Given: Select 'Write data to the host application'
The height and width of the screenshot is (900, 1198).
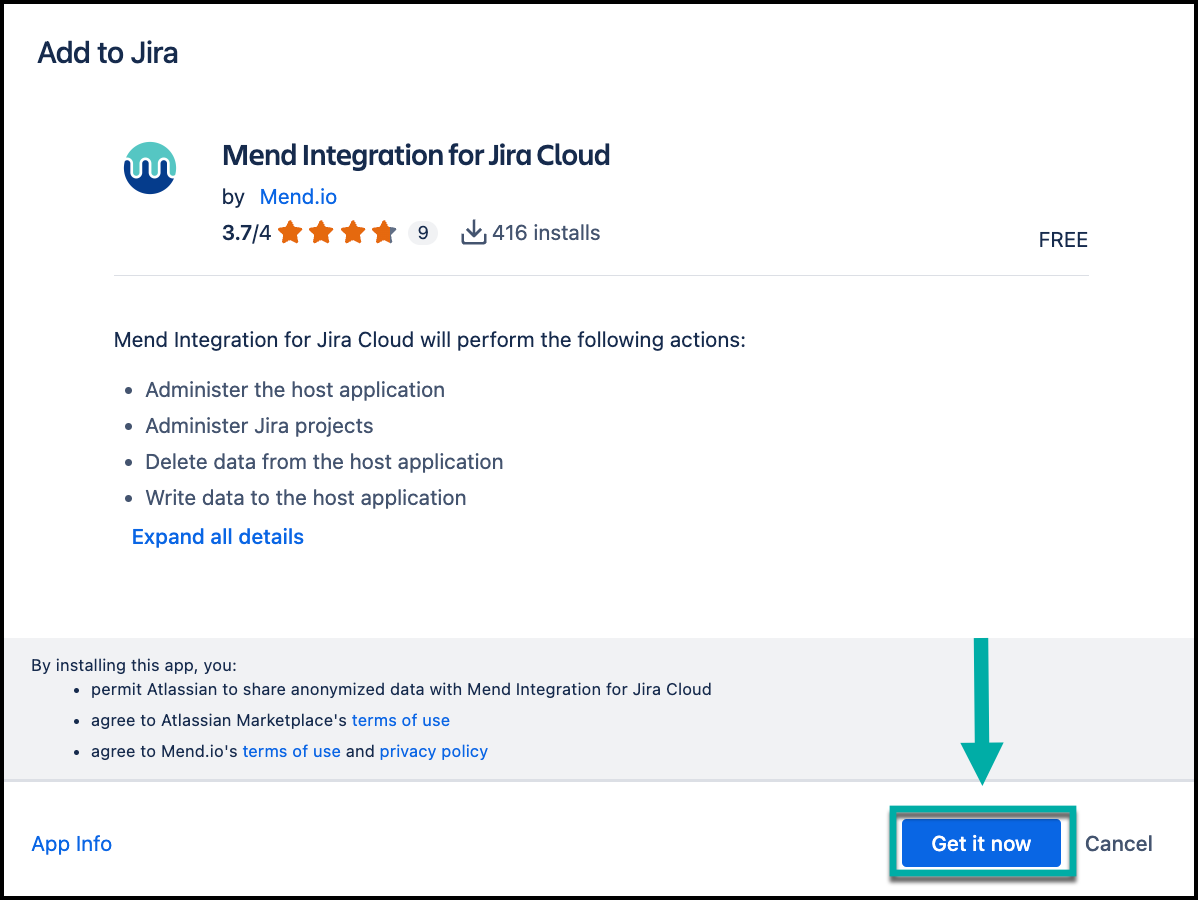Looking at the screenshot, I should 306,498.
